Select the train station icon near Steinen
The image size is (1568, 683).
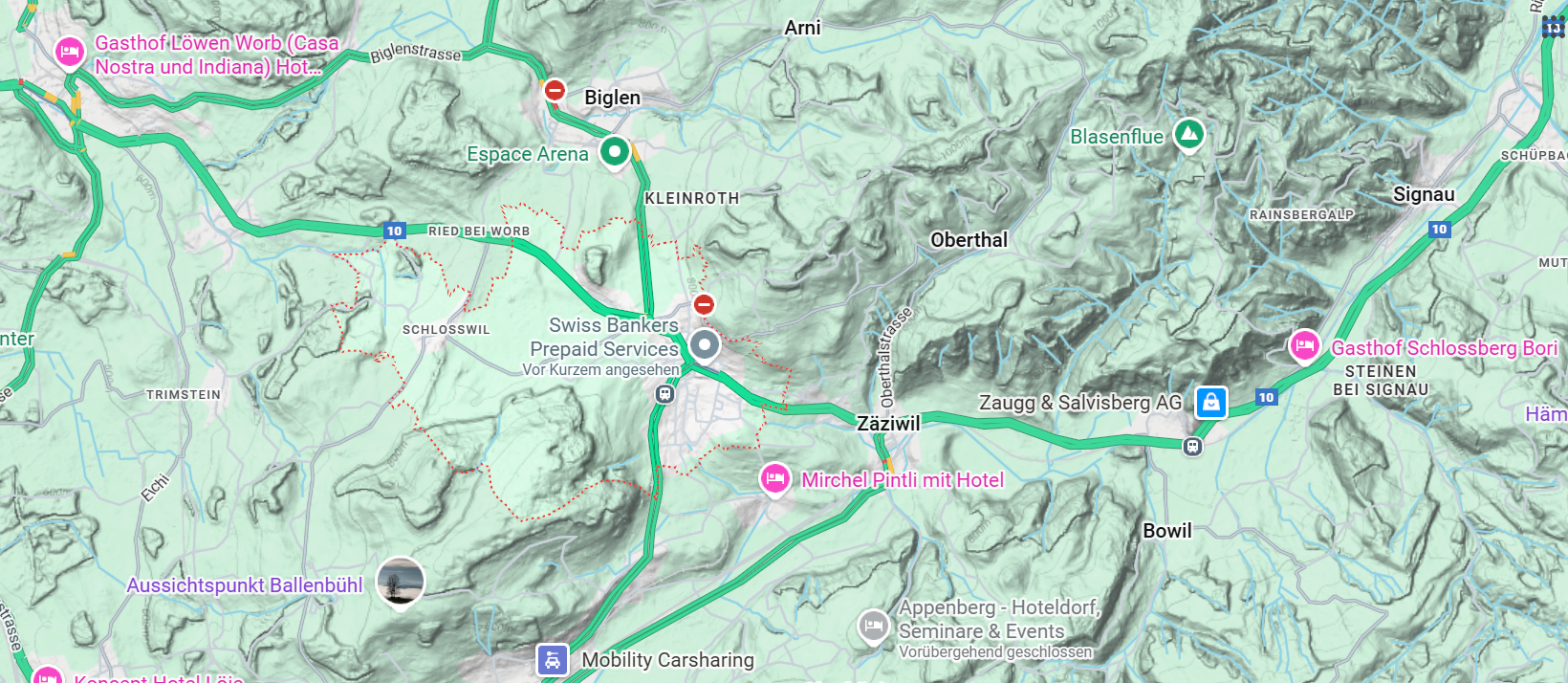click(x=1192, y=446)
